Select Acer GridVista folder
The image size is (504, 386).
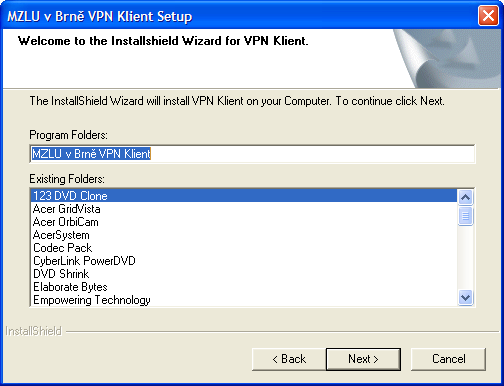[244, 209]
